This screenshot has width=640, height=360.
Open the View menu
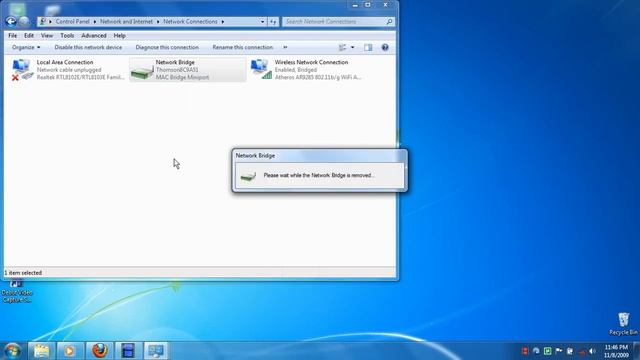point(47,36)
